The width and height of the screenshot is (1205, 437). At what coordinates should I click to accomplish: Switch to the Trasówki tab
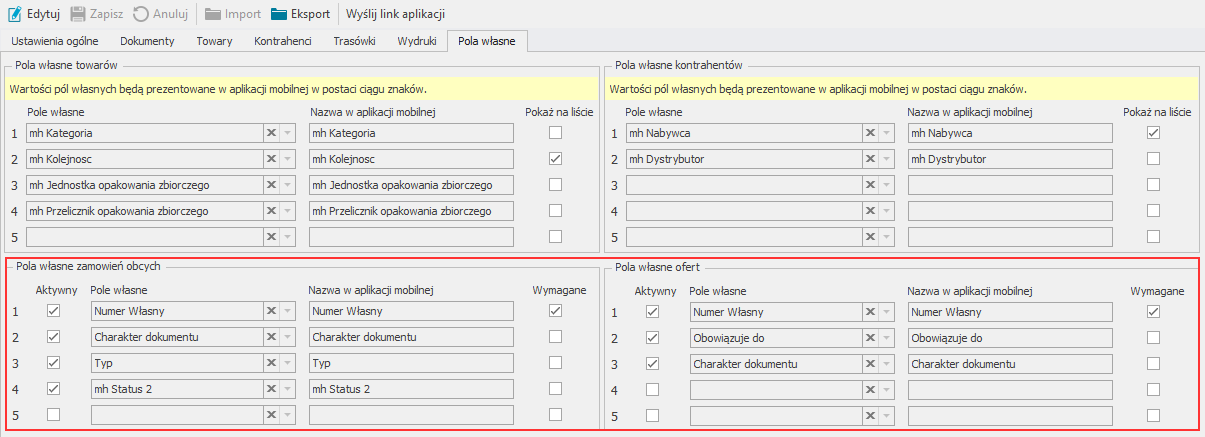(355, 41)
